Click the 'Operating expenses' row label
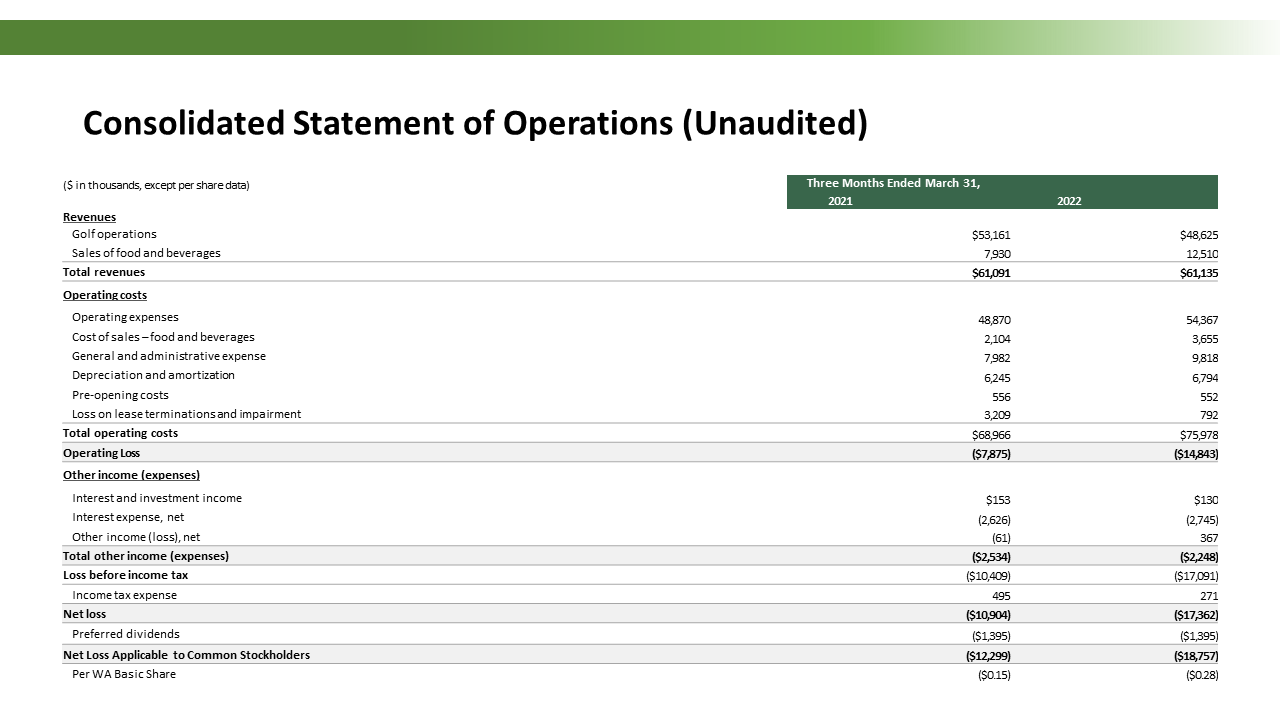Viewport: 1280px width, 720px height. click(x=125, y=317)
